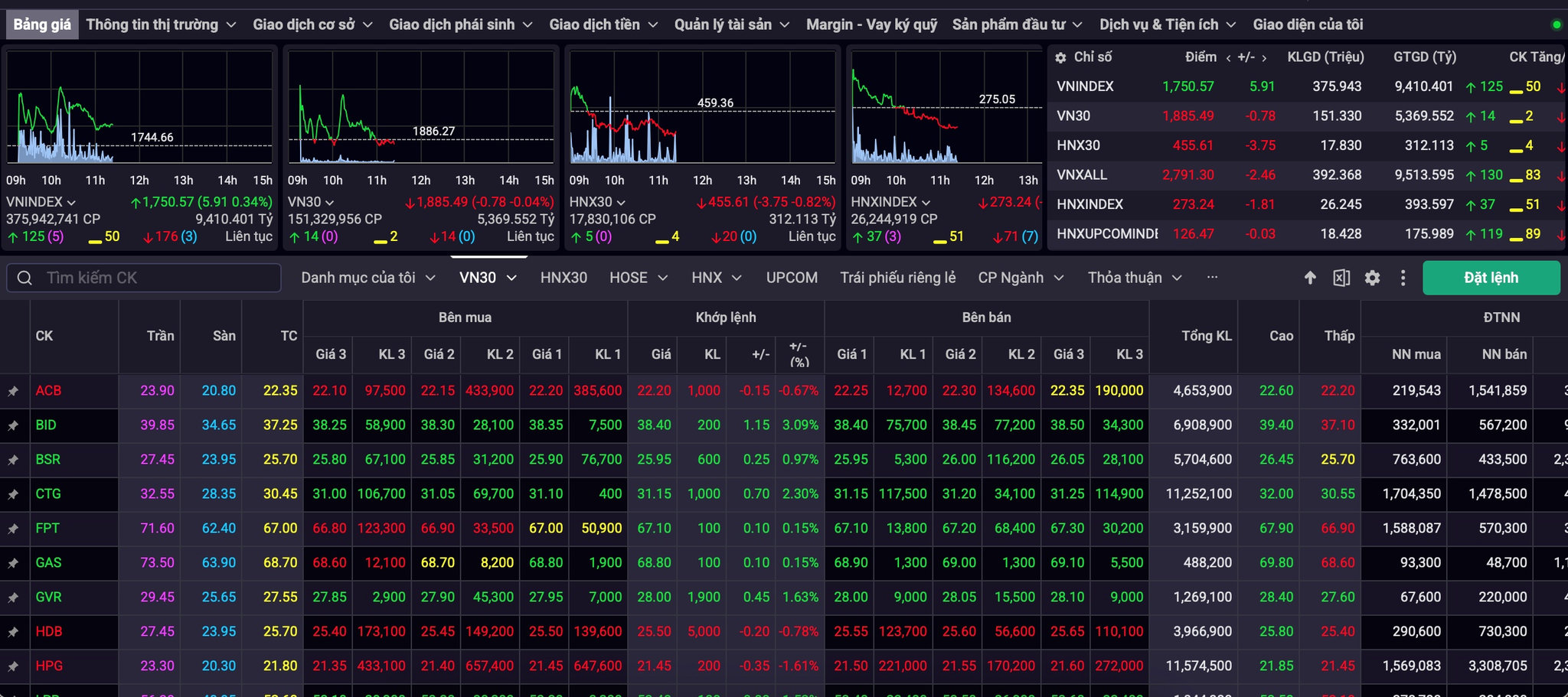1568x697 pixels.
Task: Click the search magnifier icon
Action: coord(24,278)
